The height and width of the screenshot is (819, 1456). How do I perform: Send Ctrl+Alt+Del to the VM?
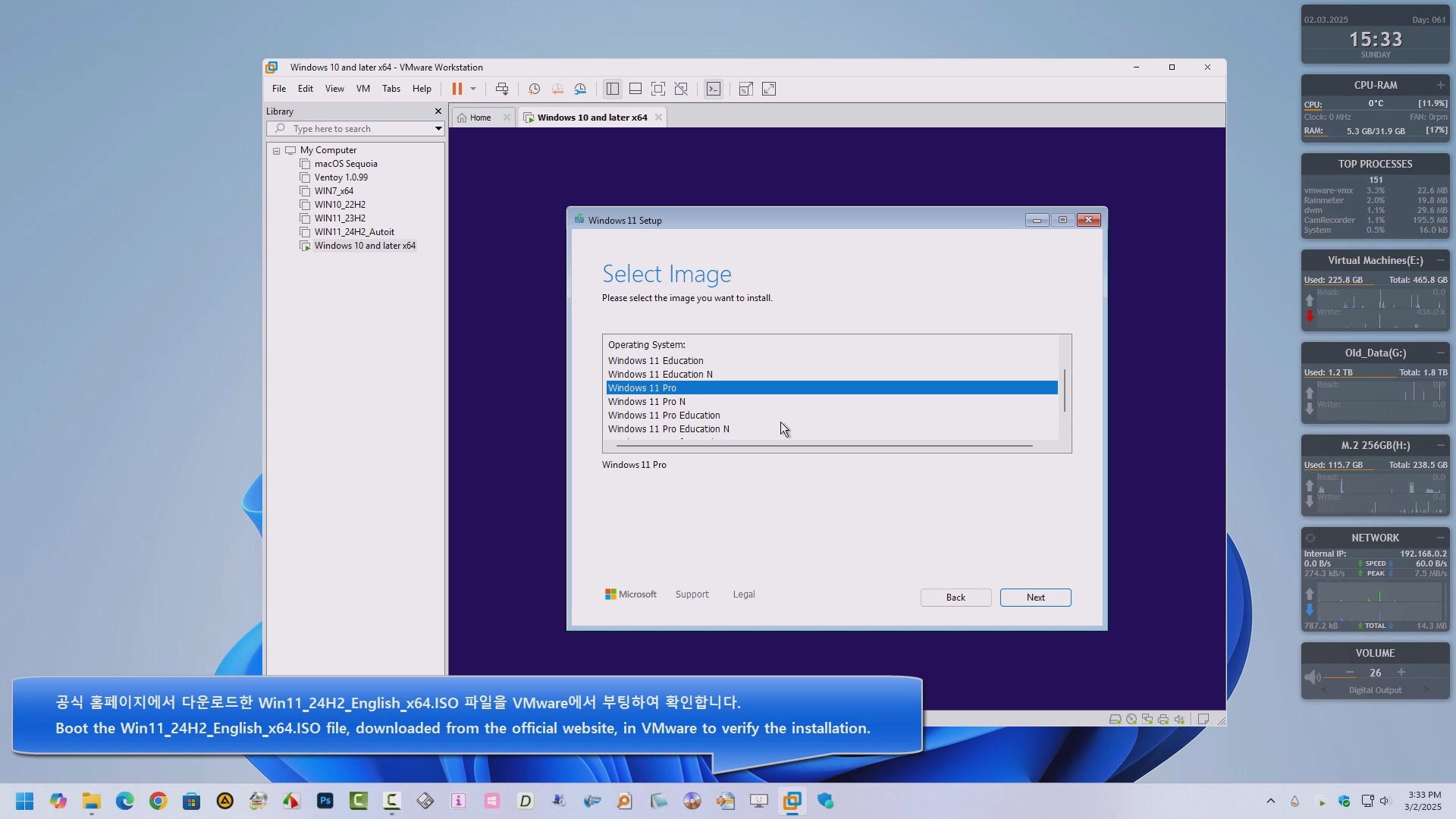(x=502, y=89)
